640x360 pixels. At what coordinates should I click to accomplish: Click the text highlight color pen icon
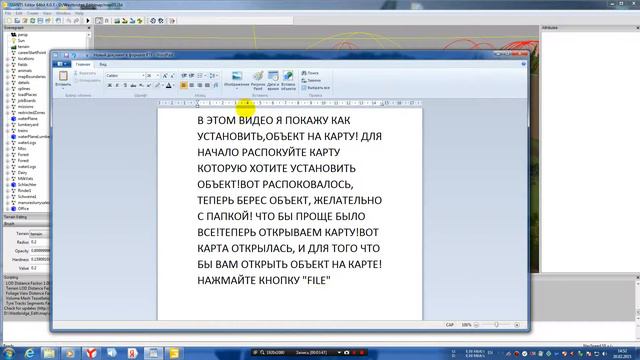[157, 85]
